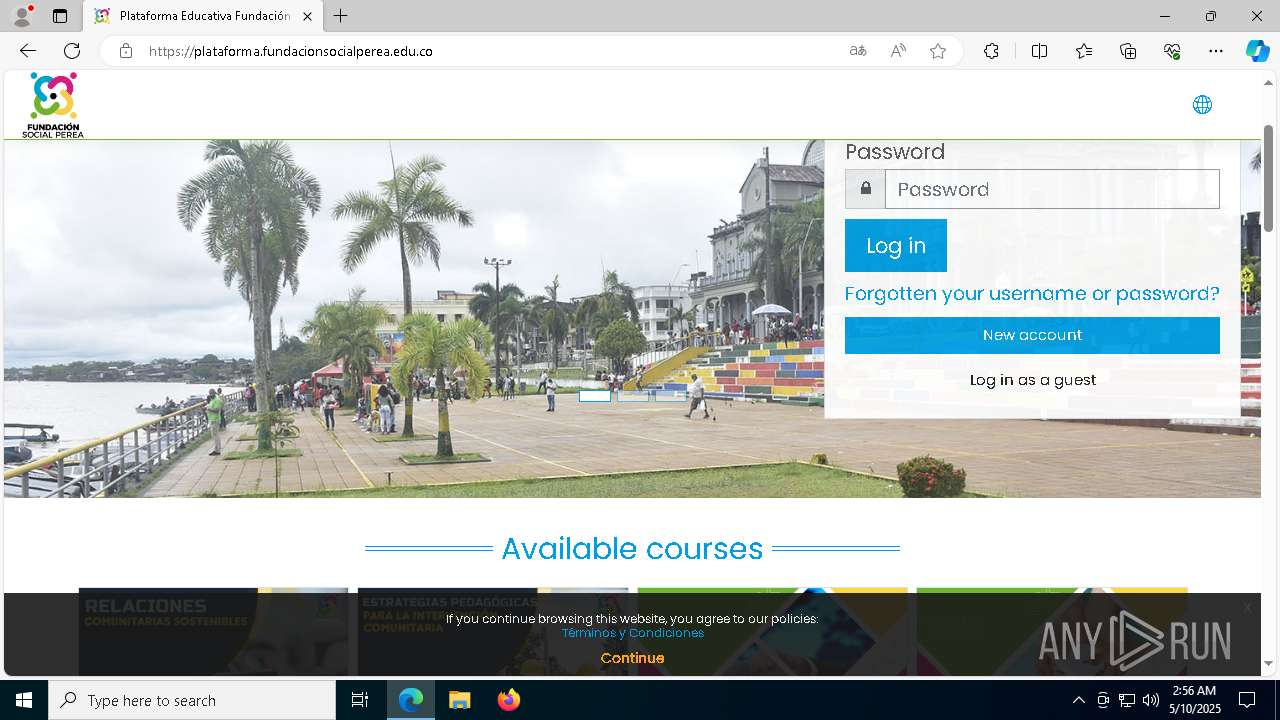Open the volume speaker tray icon

click(1151, 700)
